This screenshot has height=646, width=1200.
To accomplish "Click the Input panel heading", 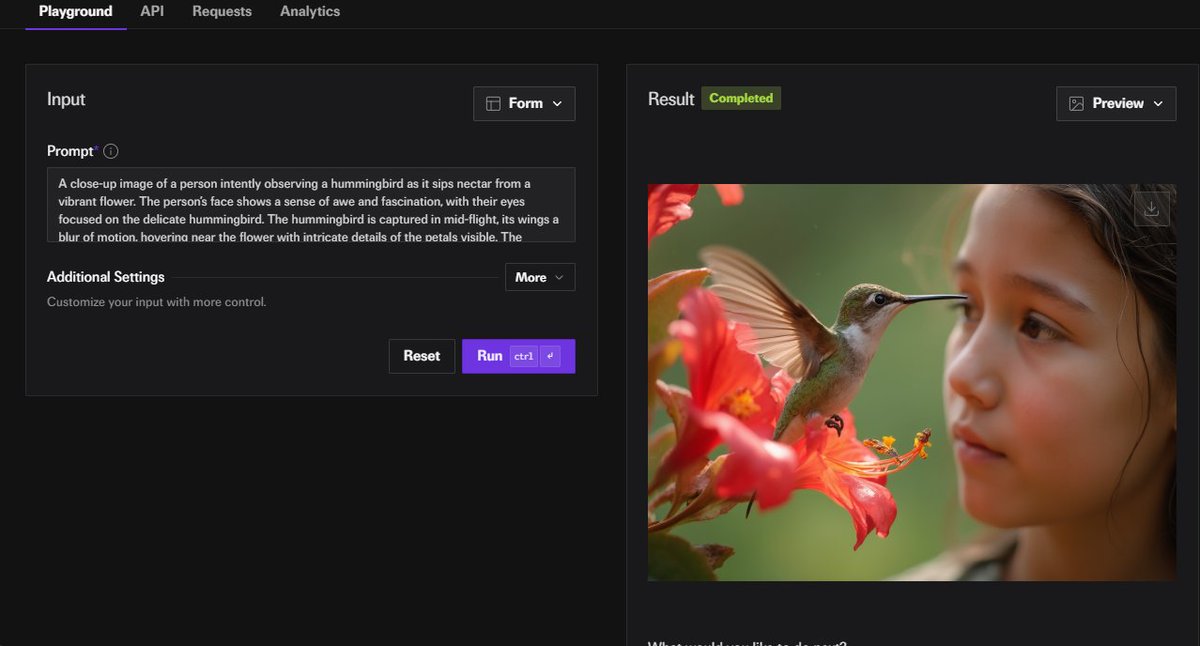I will pos(66,99).
